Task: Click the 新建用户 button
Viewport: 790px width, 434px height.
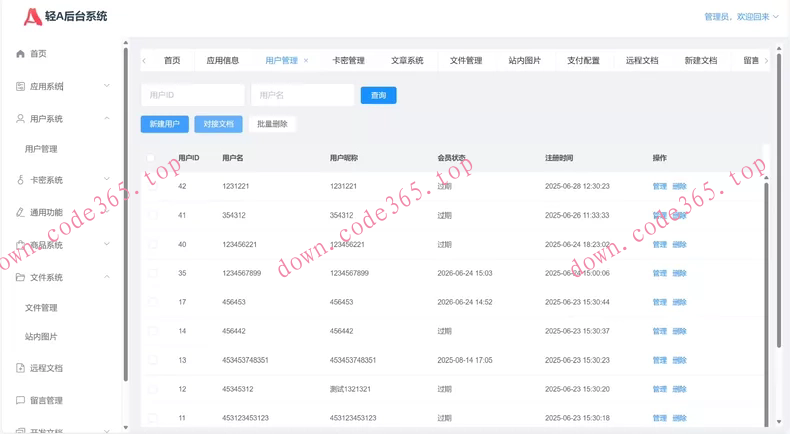Action: point(165,124)
